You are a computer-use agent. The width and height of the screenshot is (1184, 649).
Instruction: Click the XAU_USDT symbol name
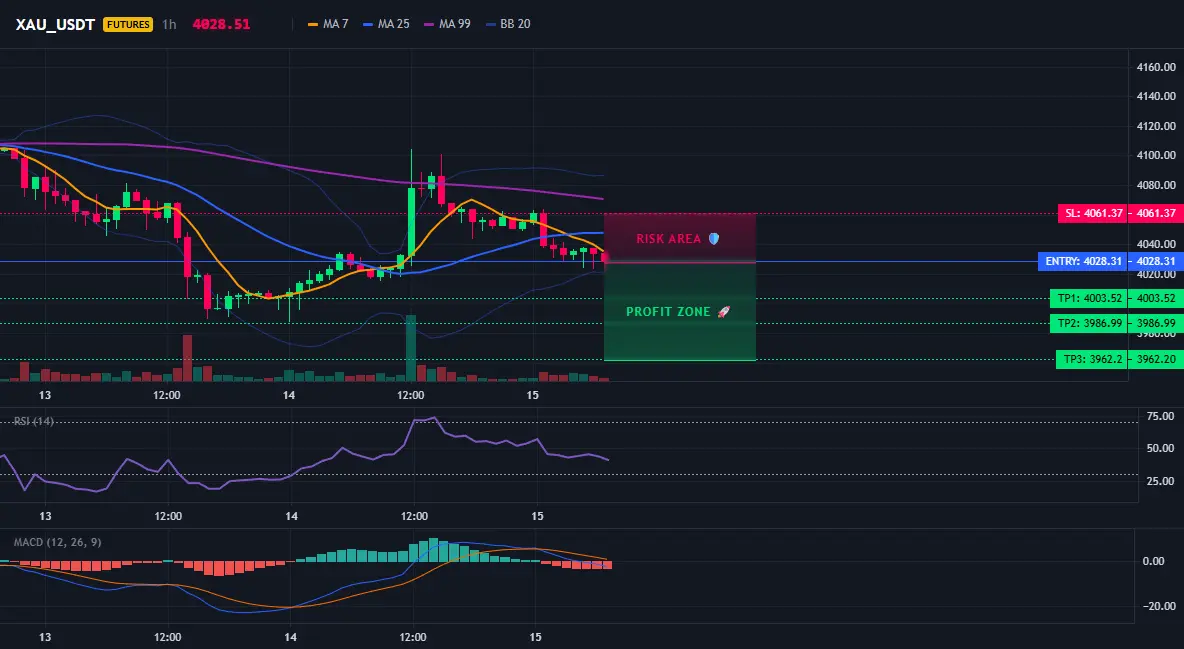pyautogui.click(x=55, y=24)
